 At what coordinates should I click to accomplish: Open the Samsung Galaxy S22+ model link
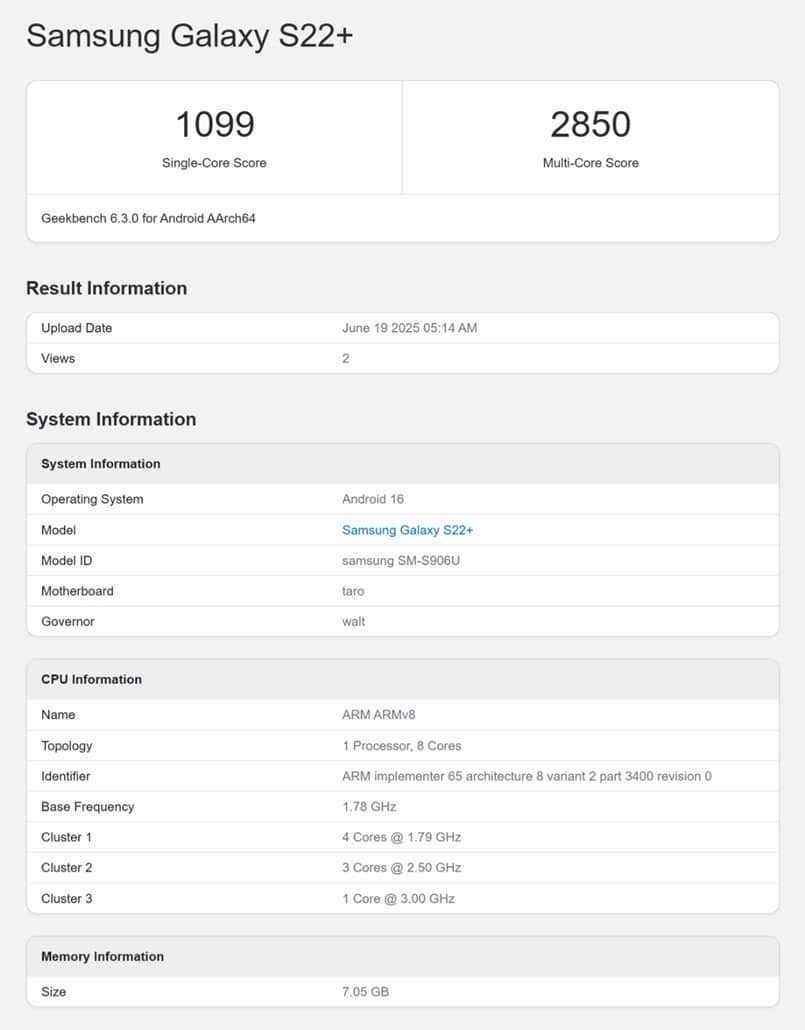pos(407,530)
